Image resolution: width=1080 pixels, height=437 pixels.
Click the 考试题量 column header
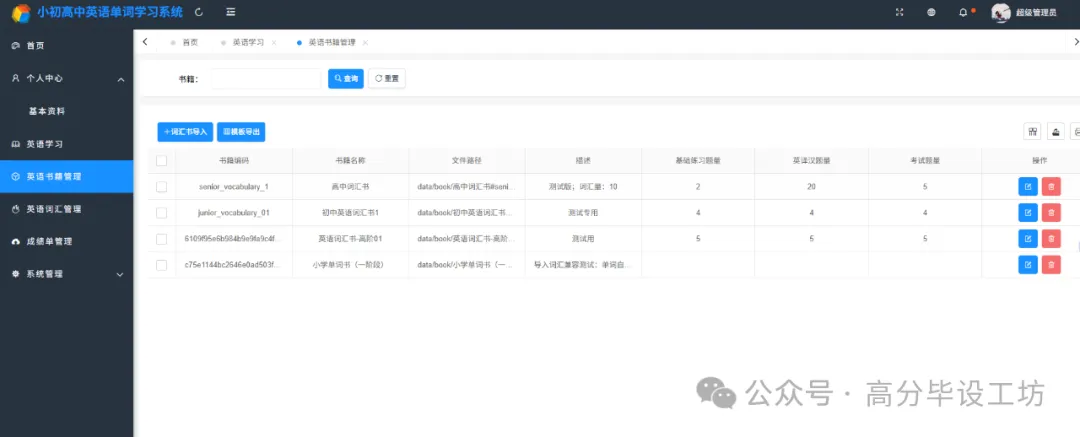coord(925,161)
